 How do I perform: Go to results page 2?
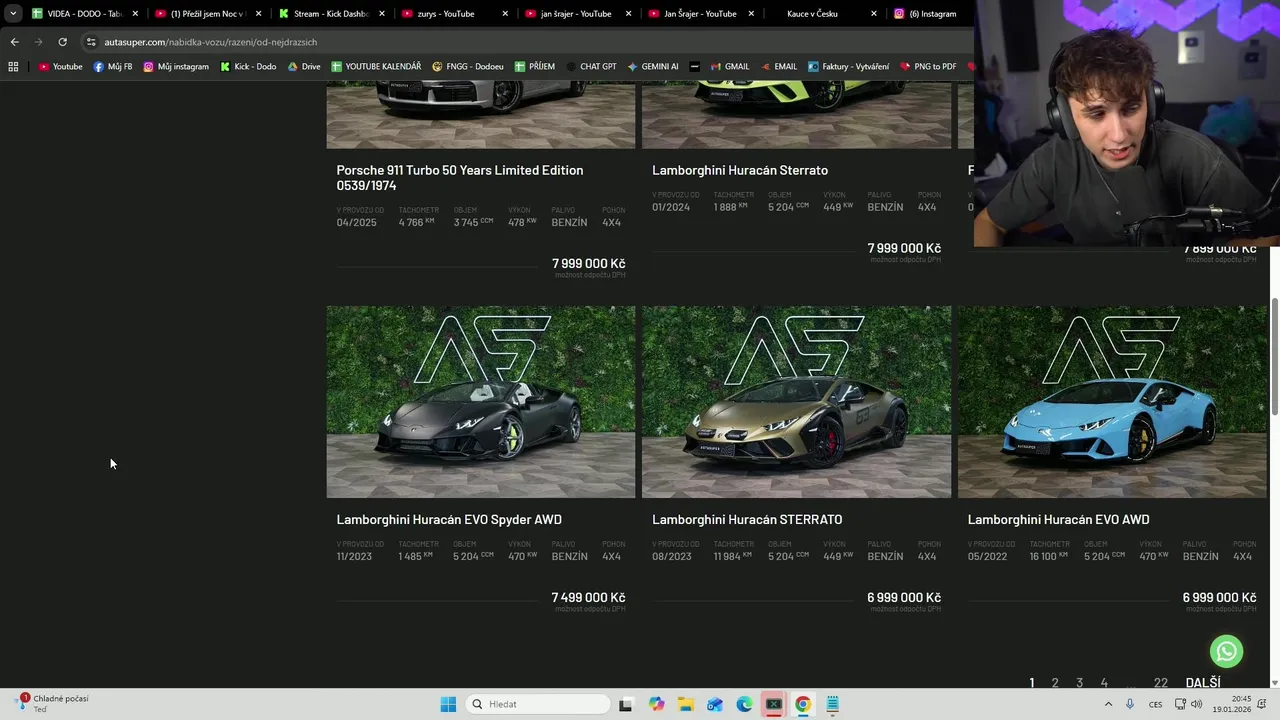1055,682
